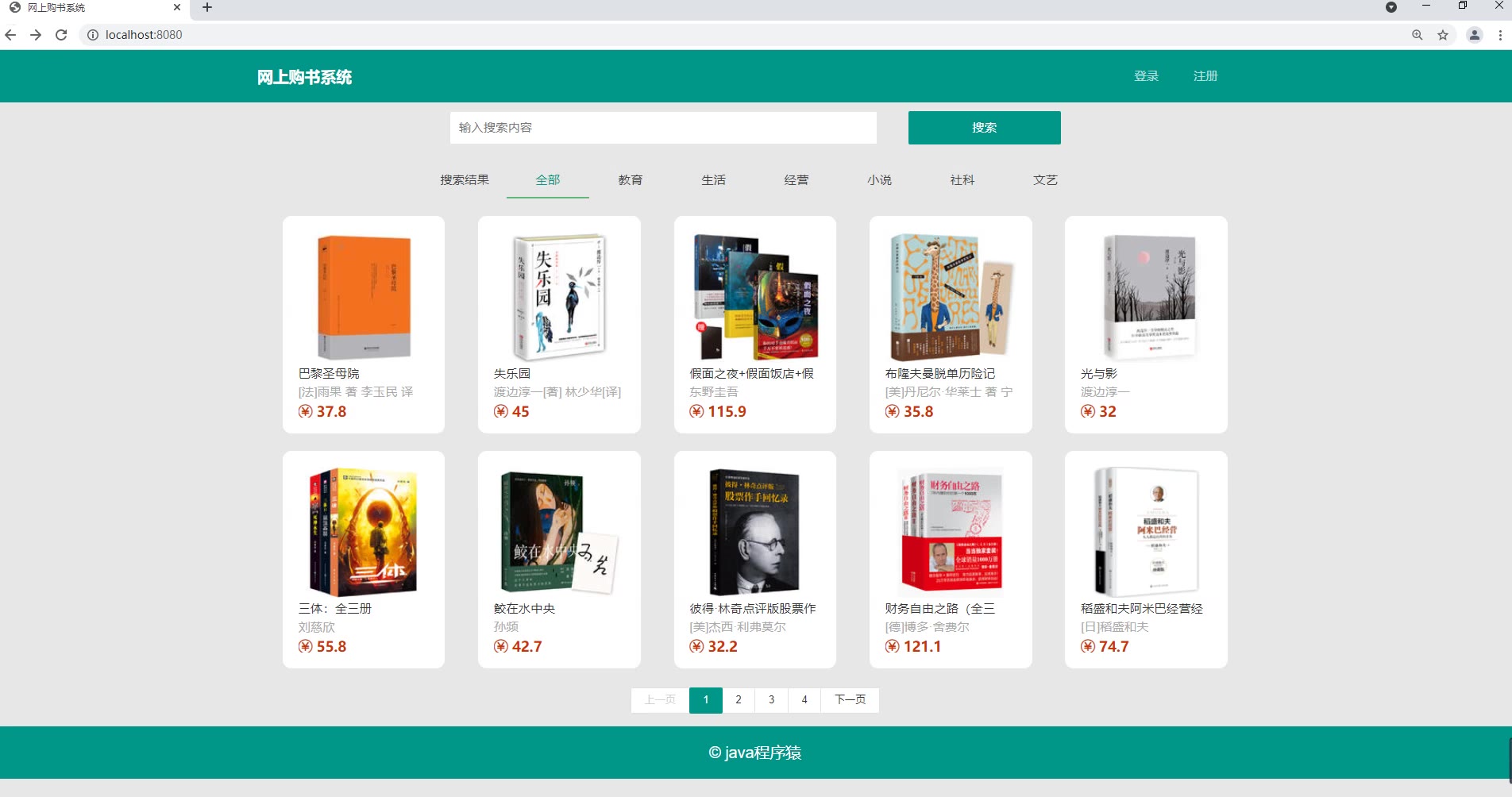This screenshot has width=1512, height=797.
Task: Click the 三体：全三册 title text
Action: click(x=335, y=609)
